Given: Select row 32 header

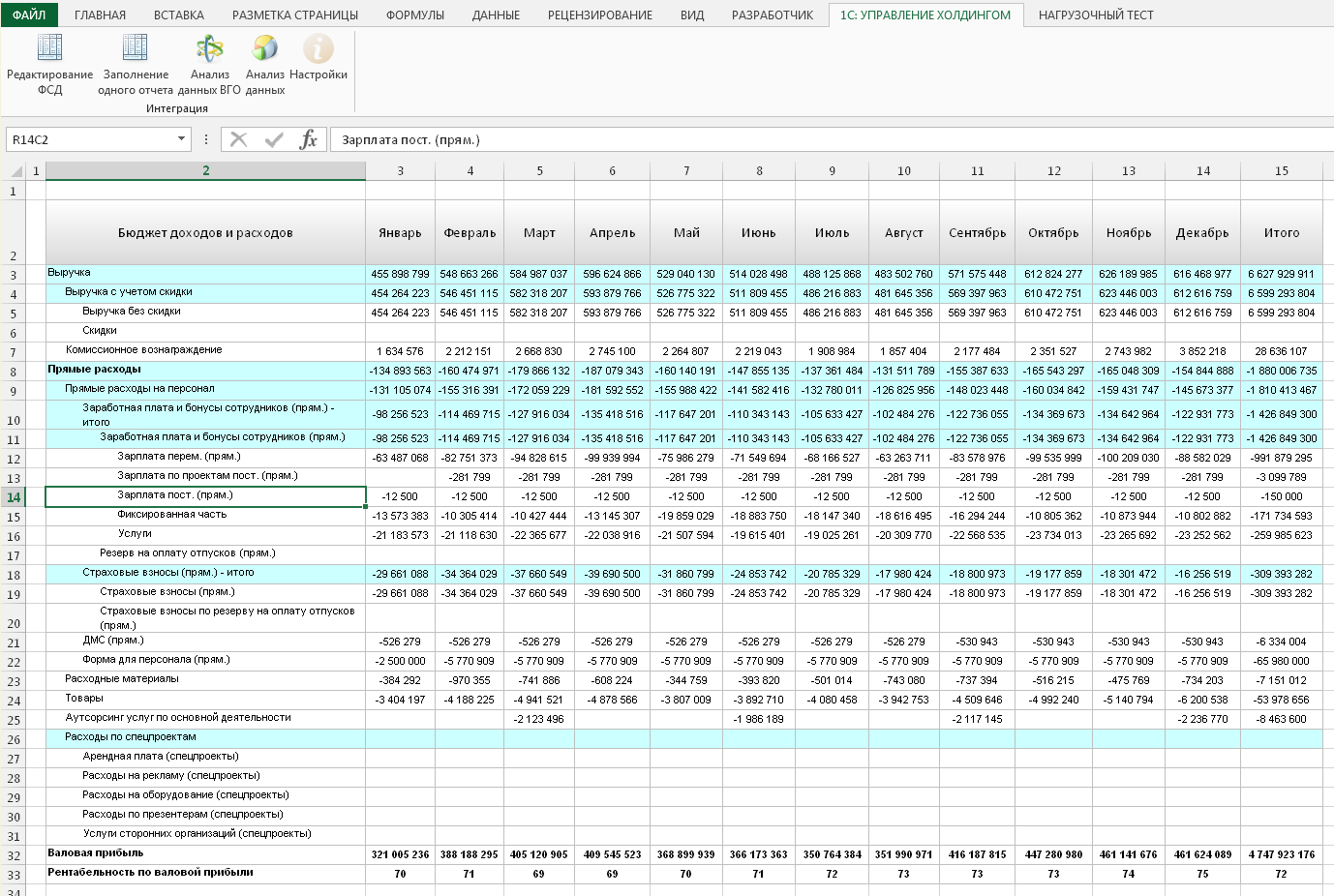Looking at the screenshot, I should [x=14, y=855].
